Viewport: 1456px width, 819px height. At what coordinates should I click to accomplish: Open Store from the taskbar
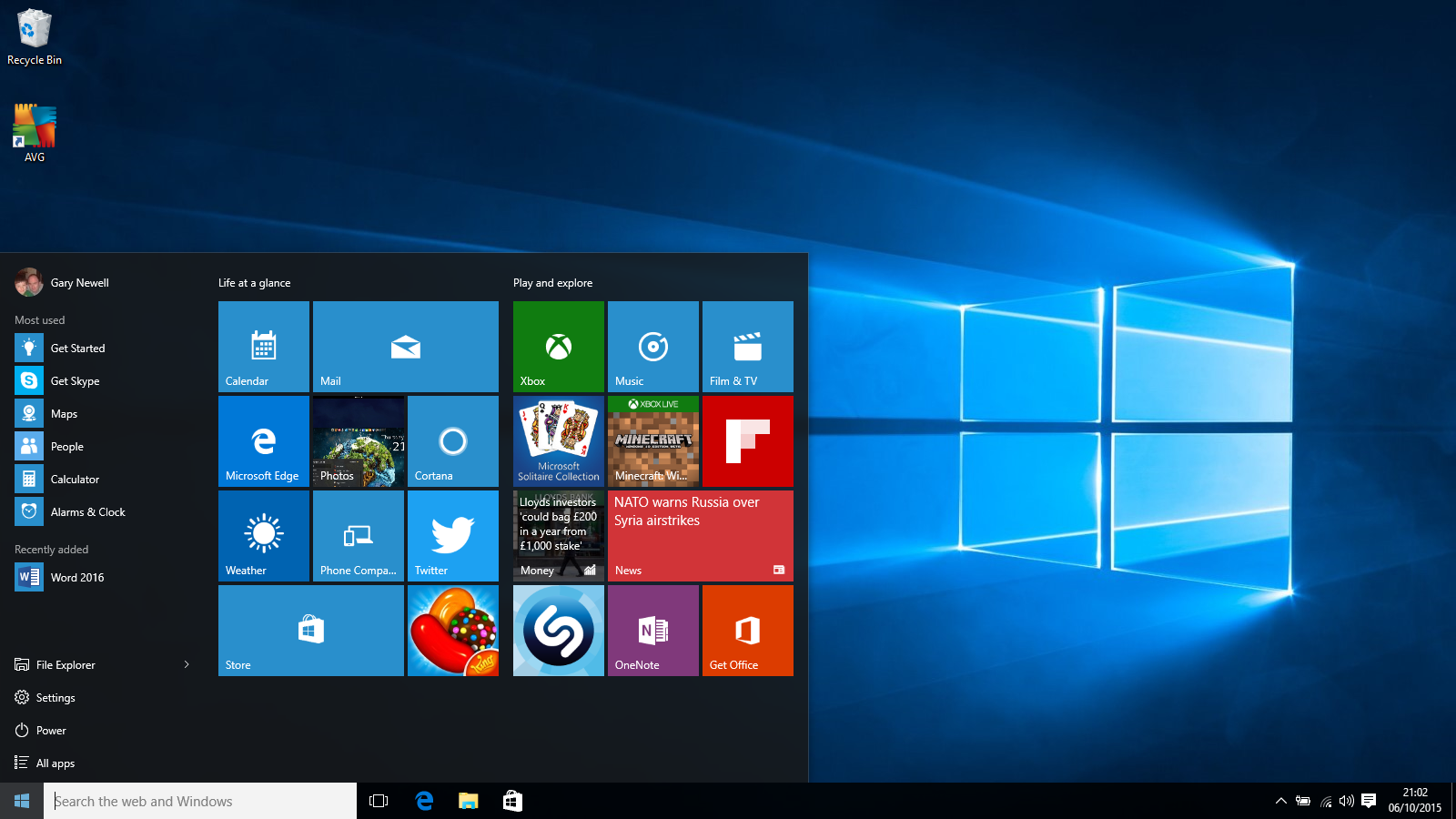click(x=513, y=801)
